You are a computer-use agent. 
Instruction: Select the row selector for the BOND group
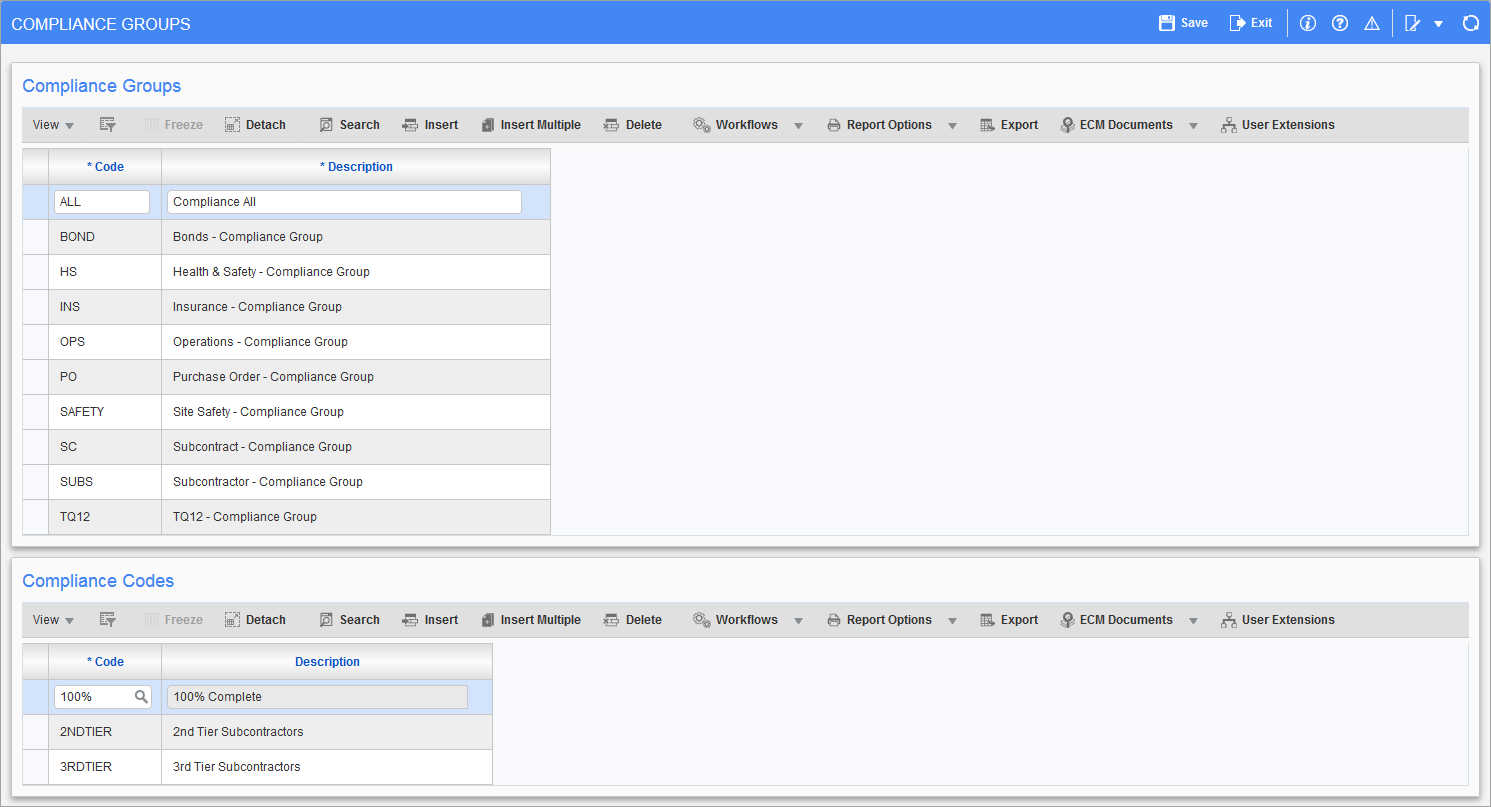[x=35, y=237]
